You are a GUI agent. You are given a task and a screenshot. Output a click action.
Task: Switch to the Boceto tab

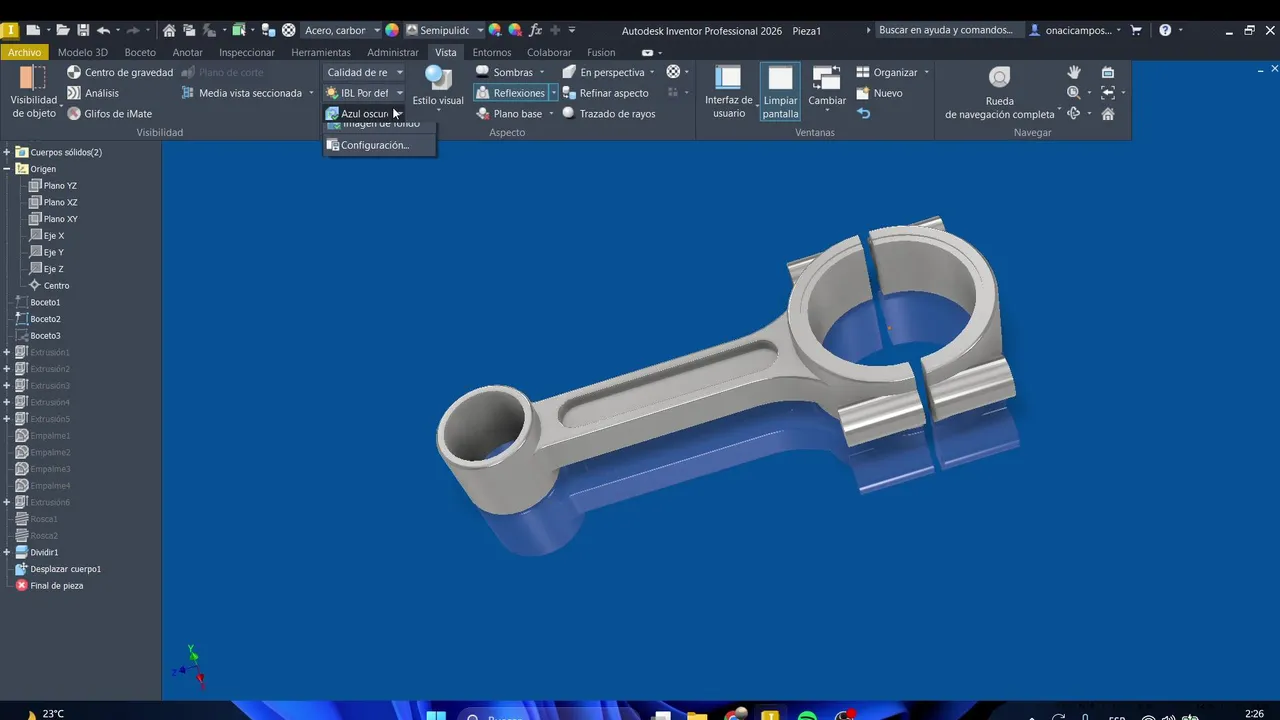tap(140, 52)
